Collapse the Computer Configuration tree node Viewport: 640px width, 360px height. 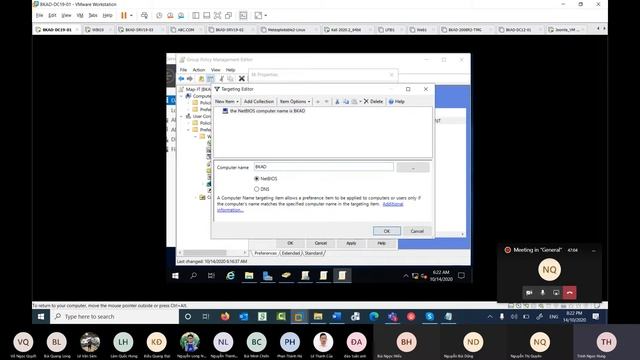[182, 96]
